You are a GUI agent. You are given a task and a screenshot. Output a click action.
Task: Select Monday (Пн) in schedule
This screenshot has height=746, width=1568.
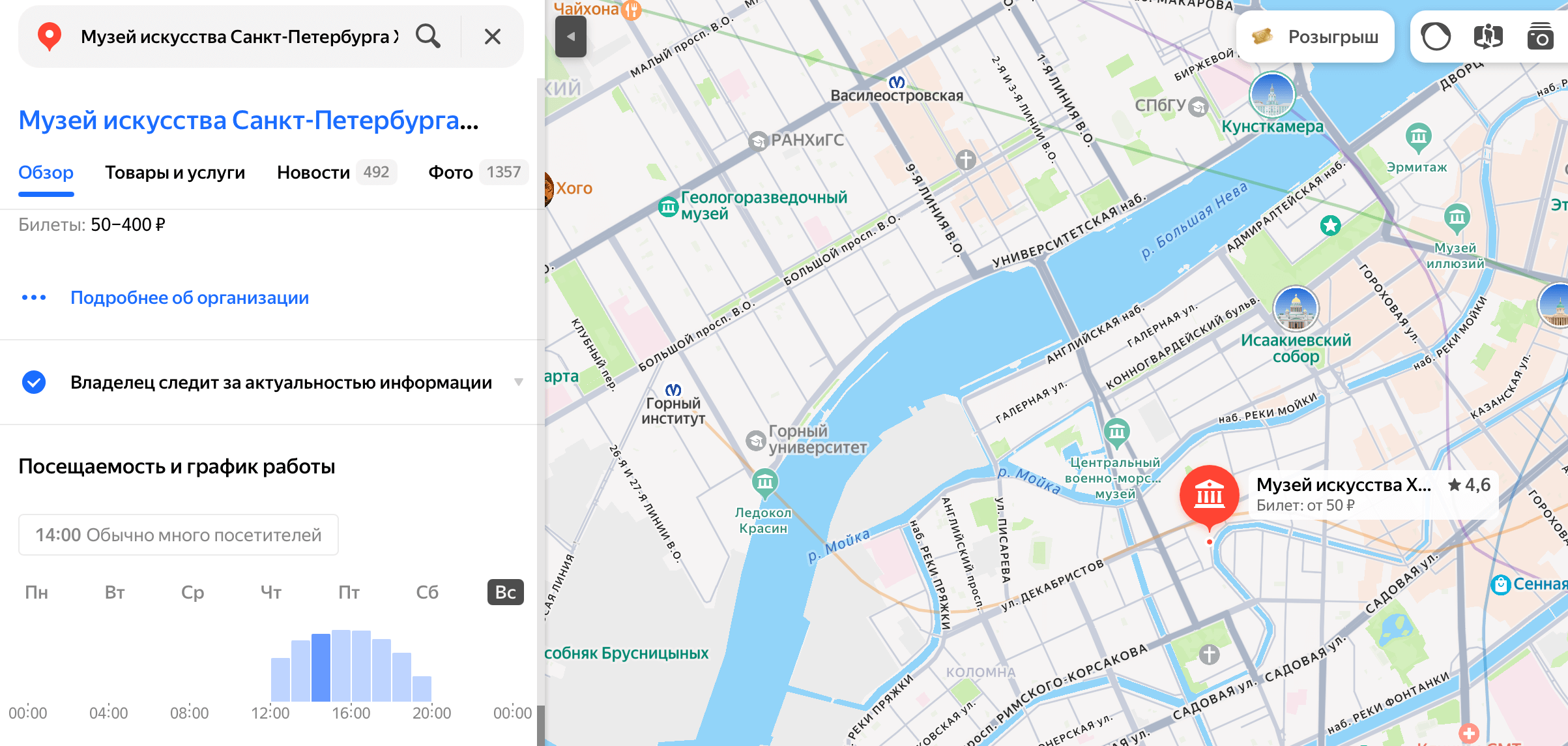[x=36, y=592]
